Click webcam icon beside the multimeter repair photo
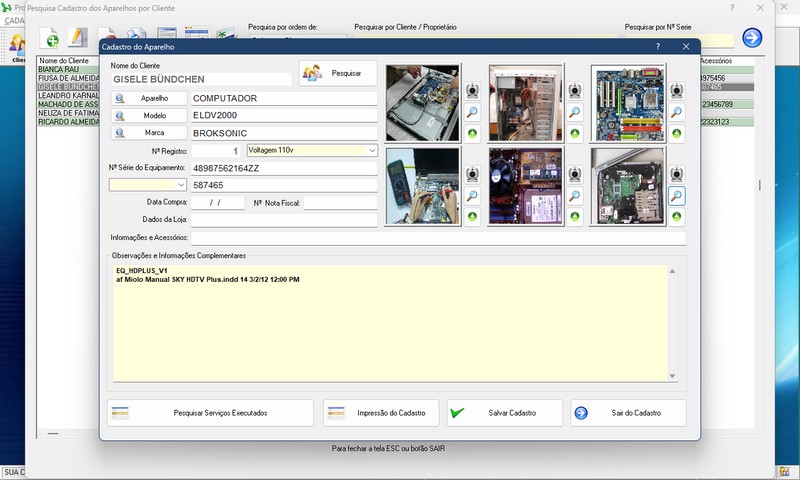Viewport: 800px width, 480px height. 472,174
